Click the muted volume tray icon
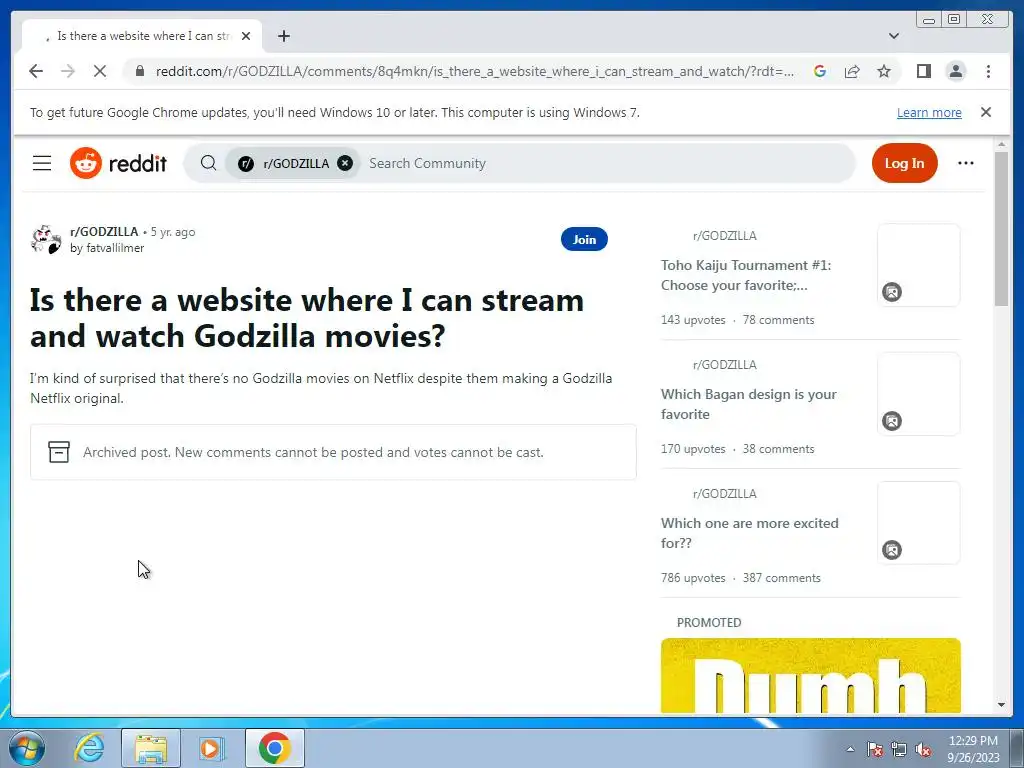Viewport: 1024px width, 768px height. (923, 749)
